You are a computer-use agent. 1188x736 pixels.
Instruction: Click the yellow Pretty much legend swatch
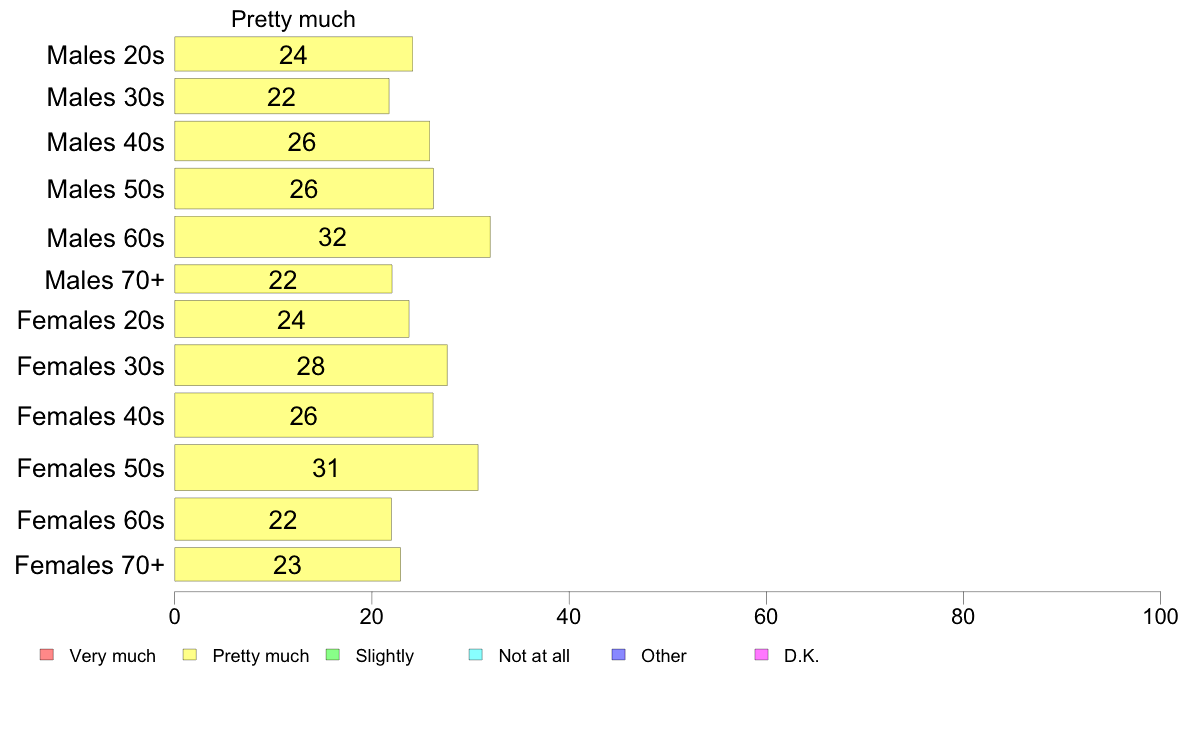189,655
